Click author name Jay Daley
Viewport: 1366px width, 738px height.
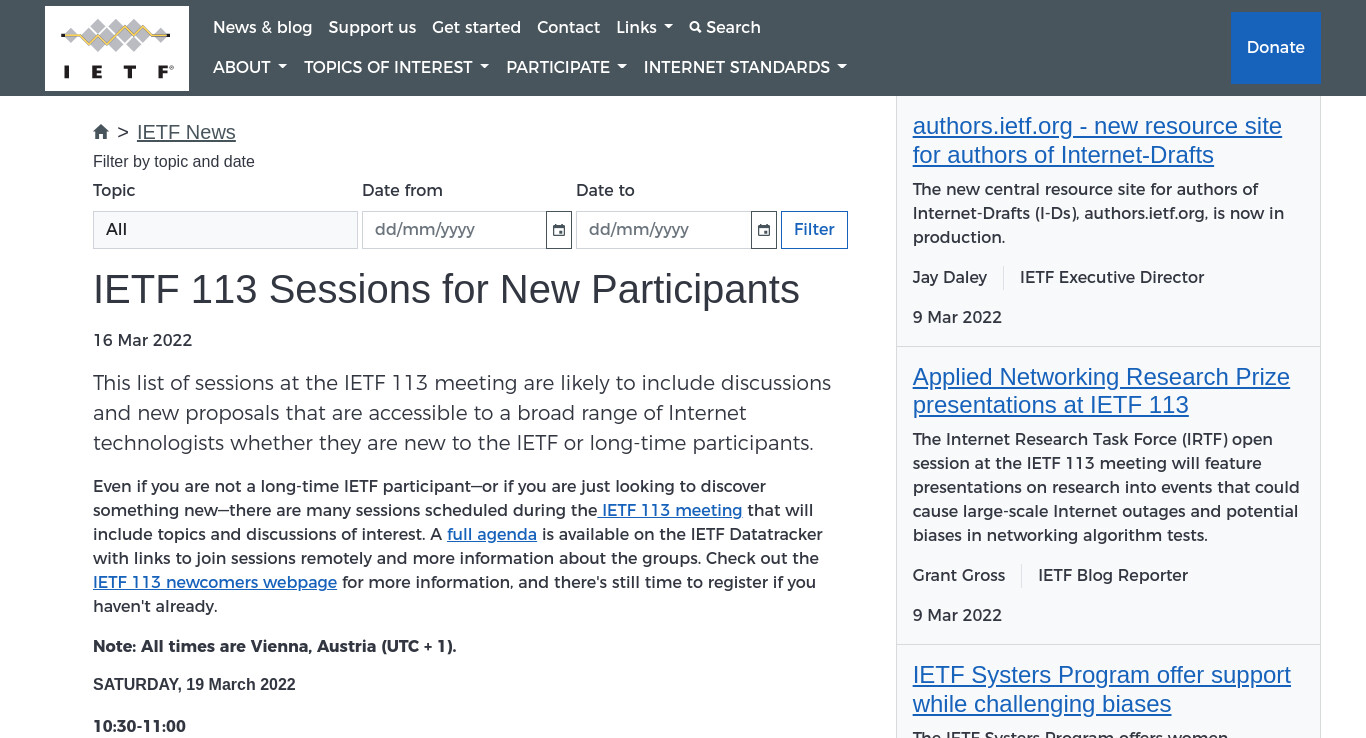click(x=950, y=277)
